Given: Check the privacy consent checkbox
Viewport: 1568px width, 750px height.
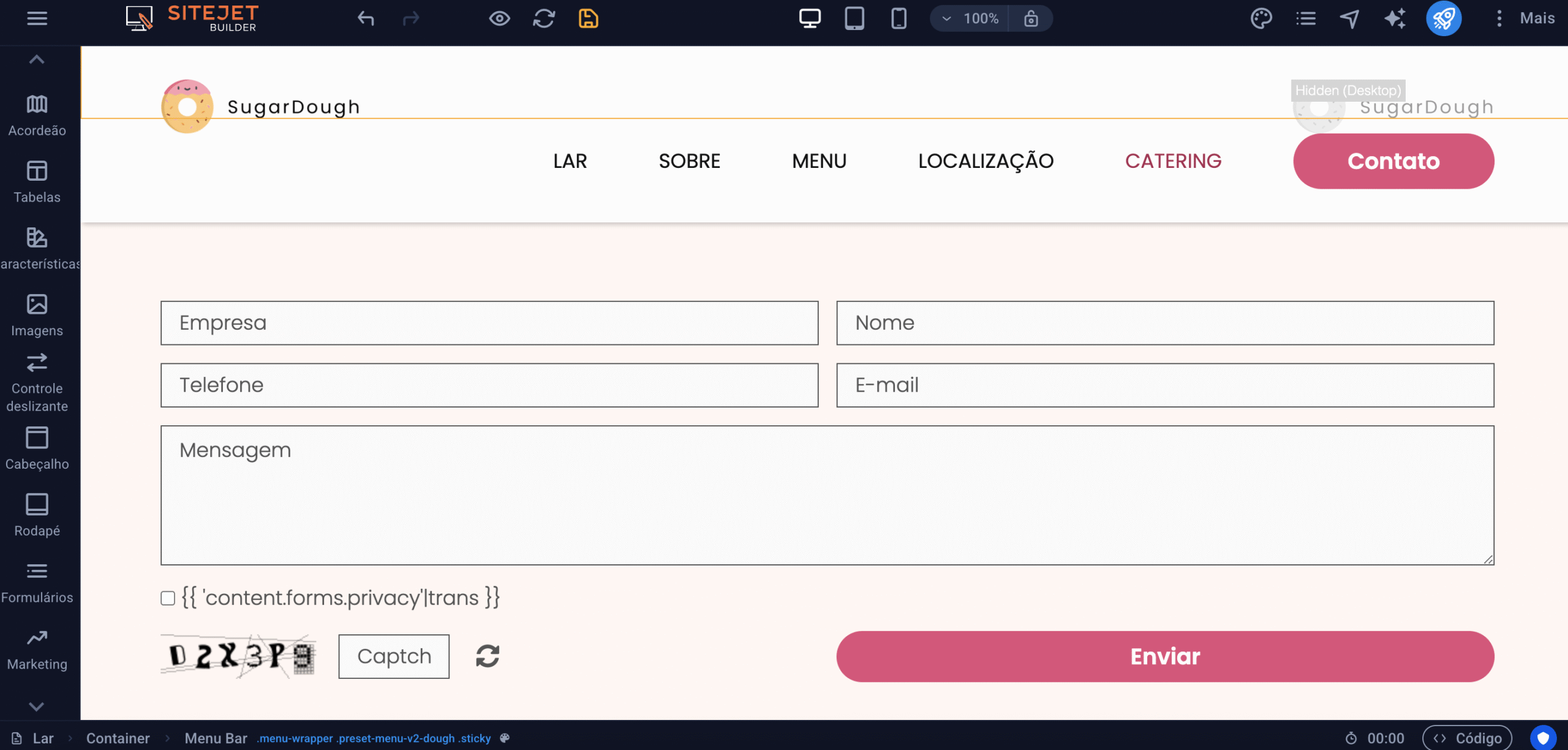Looking at the screenshot, I should coord(168,598).
